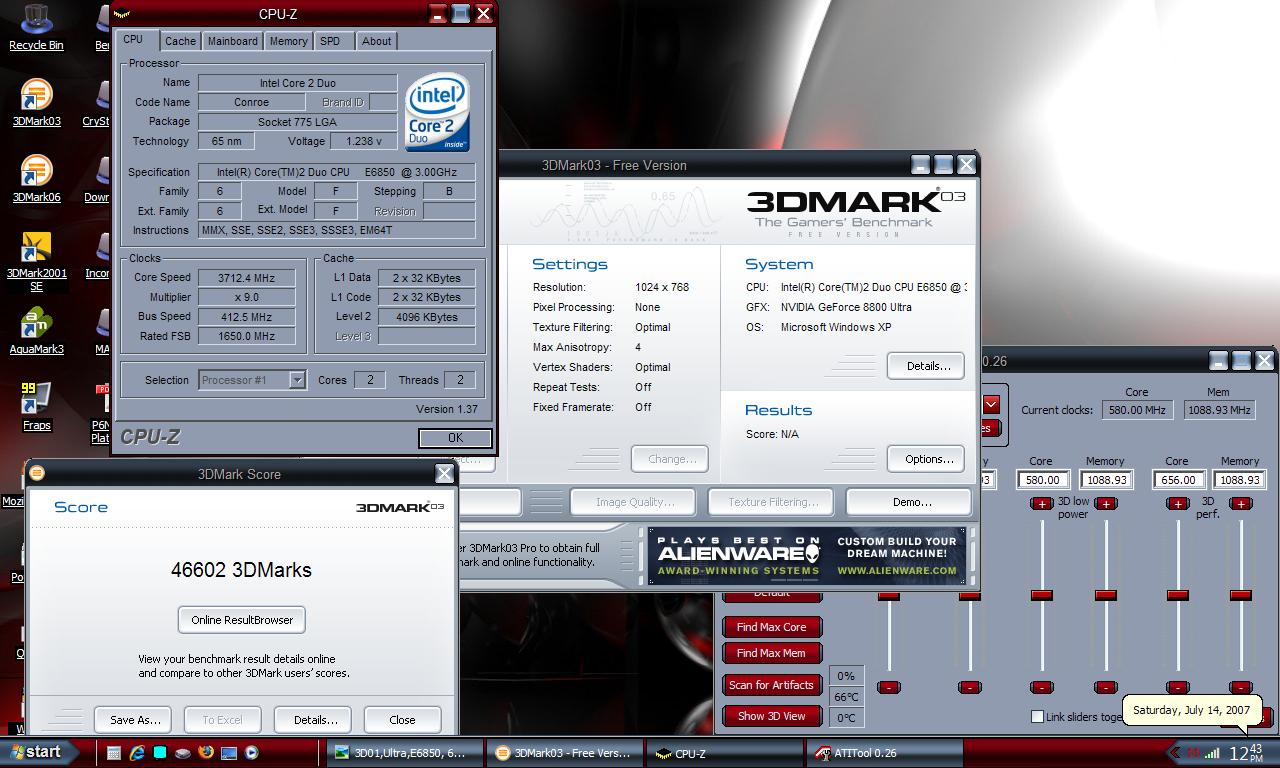The height and width of the screenshot is (768, 1280).
Task: Open the 3DMark2001 SE desktop shortcut
Action: 36,261
